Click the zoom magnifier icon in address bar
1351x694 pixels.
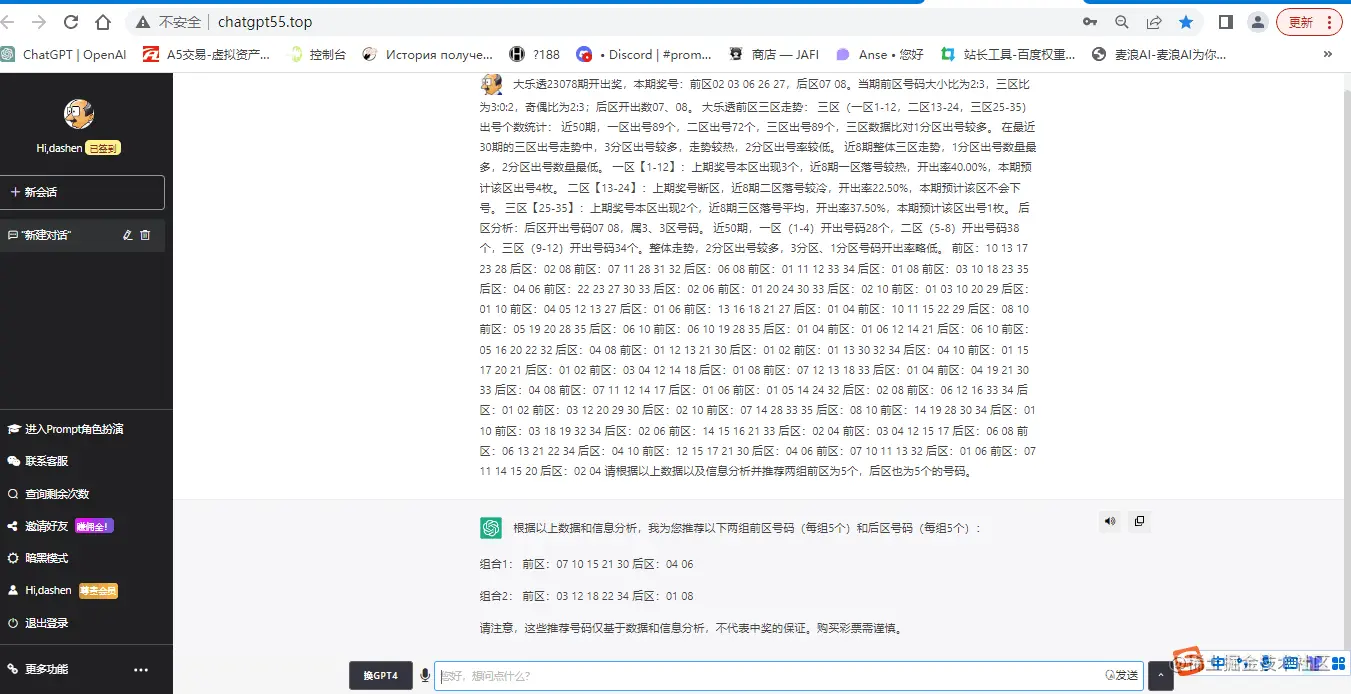[1122, 22]
